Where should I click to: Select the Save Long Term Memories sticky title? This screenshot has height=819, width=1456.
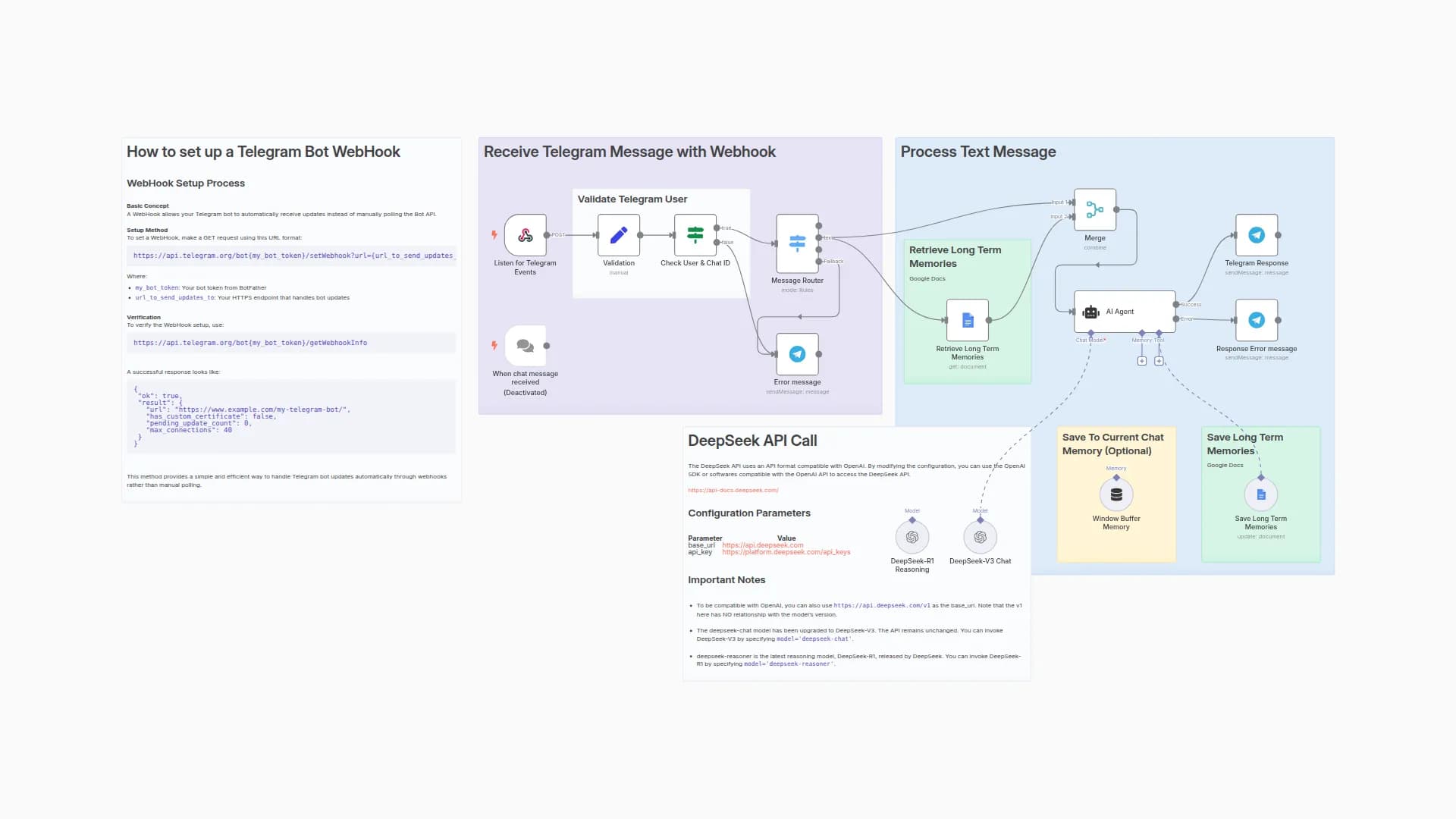coord(1245,444)
